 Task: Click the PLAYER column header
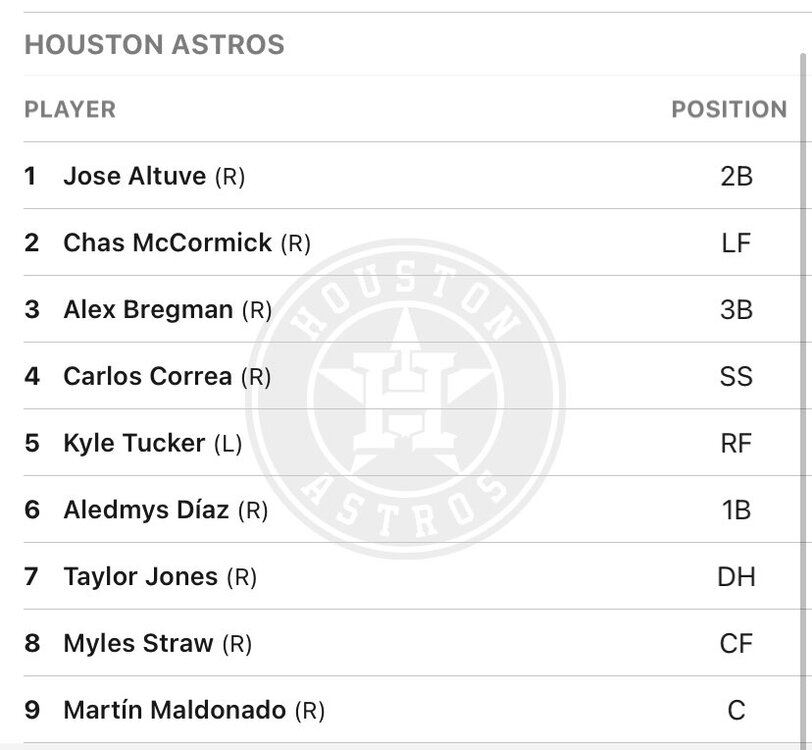[x=70, y=109]
